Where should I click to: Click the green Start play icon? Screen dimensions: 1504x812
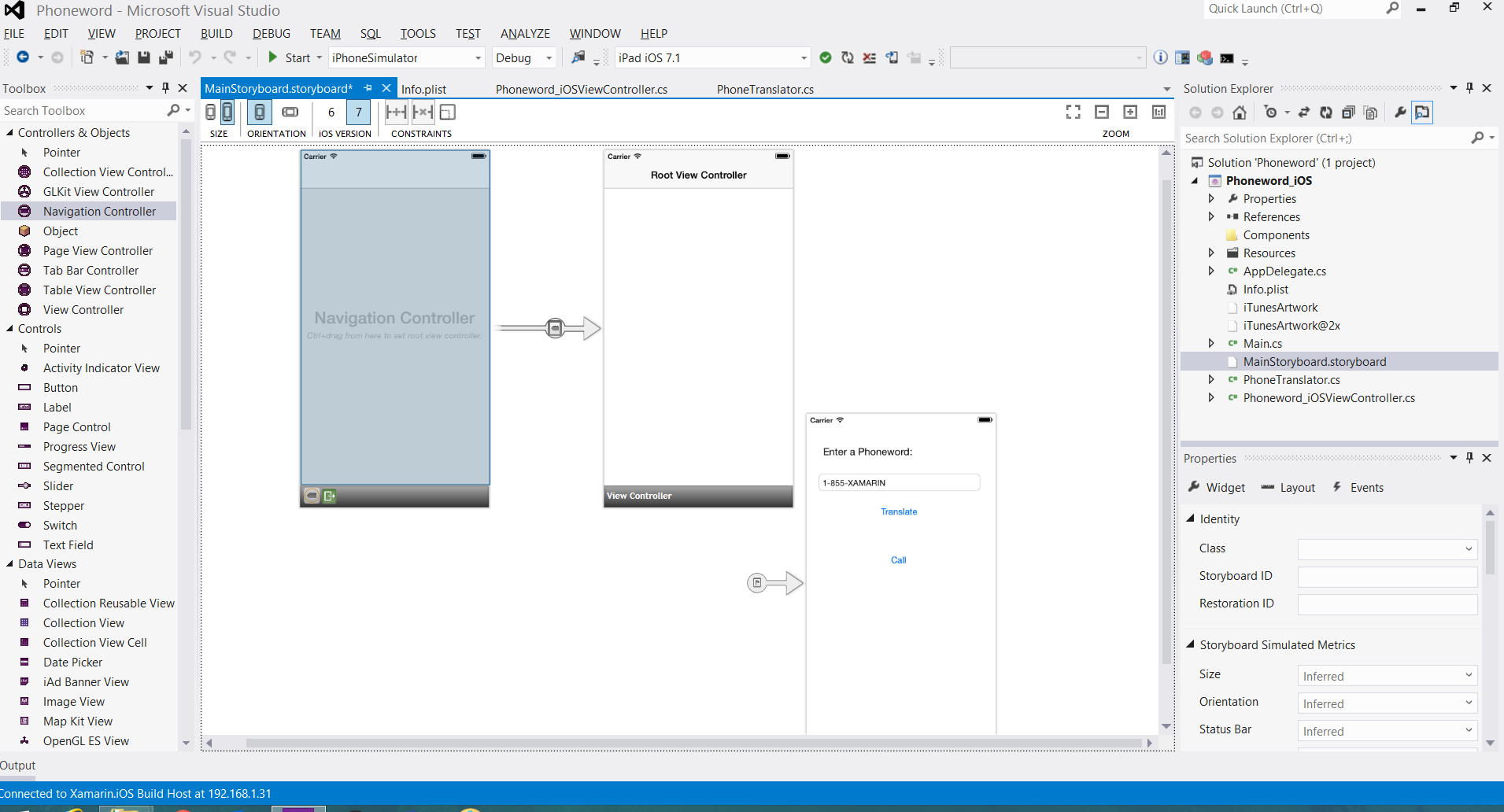pyautogui.click(x=272, y=57)
